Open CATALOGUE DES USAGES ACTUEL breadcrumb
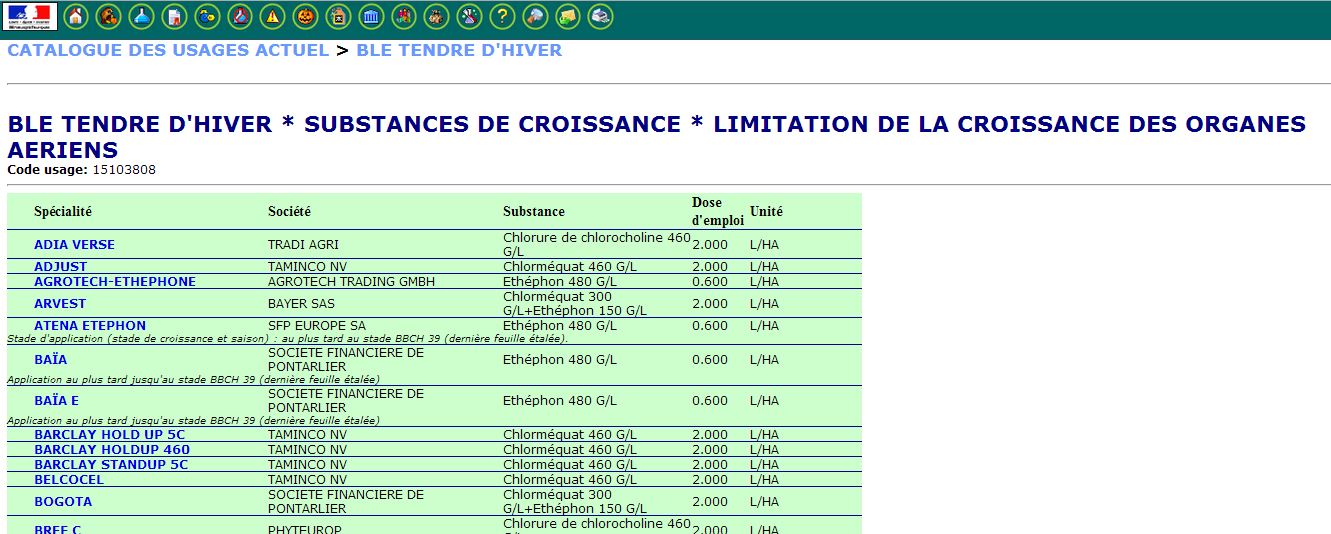Viewport: 1331px width, 534px height. 168,50
